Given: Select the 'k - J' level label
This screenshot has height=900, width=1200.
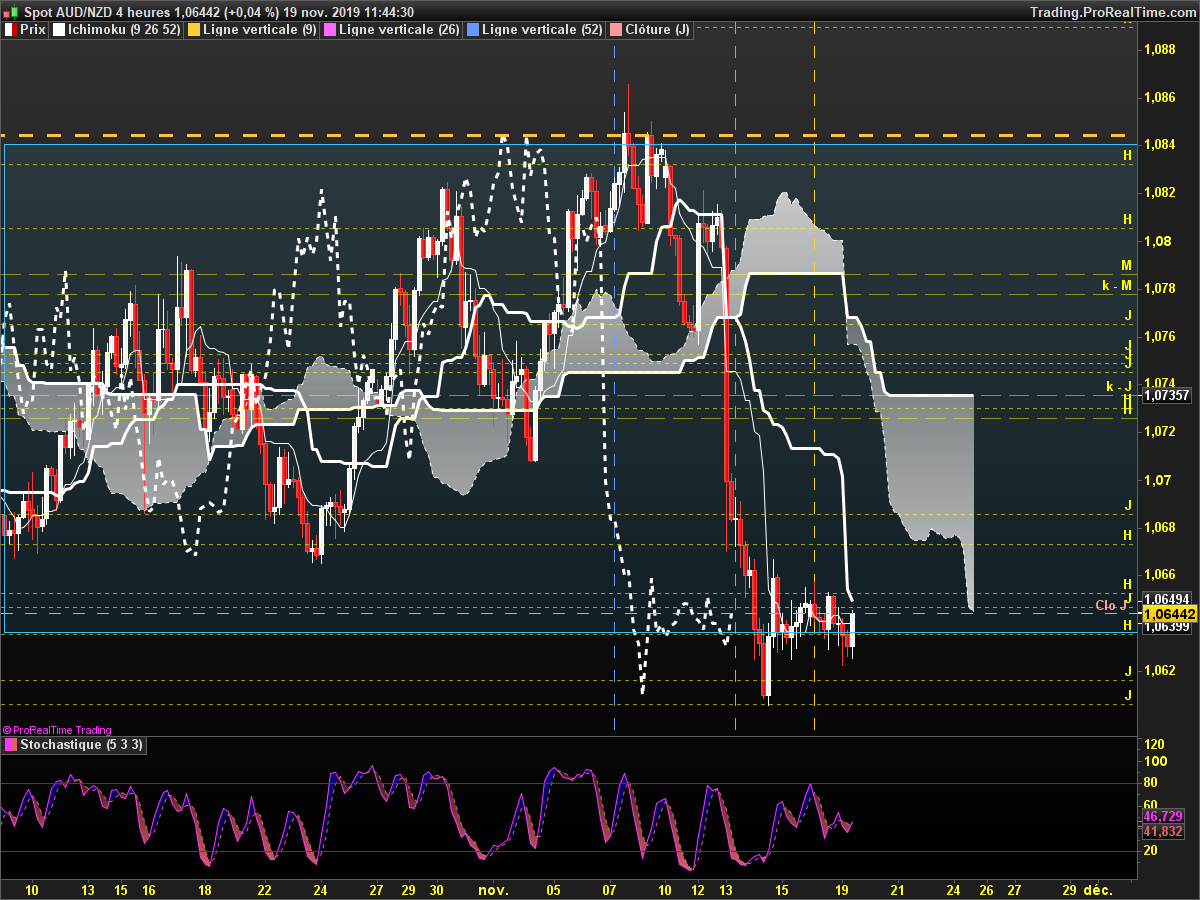Looking at the screenshot, I should [1118, 387].
